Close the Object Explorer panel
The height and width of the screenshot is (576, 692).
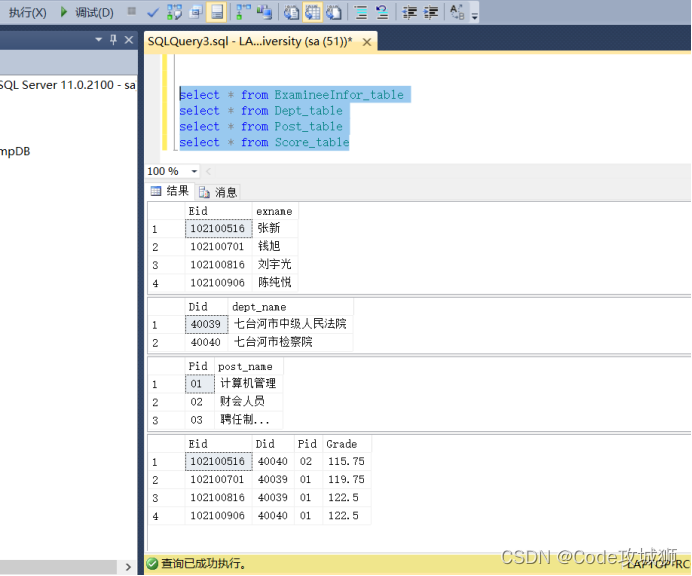(x=128, y=40)
